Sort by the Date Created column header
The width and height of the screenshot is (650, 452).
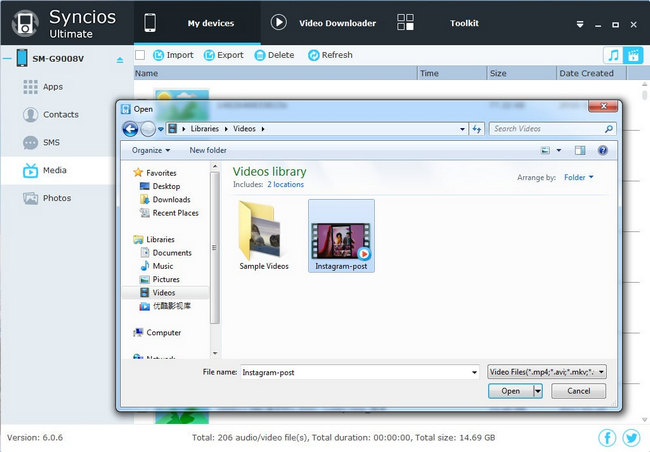(x=591, y=73)
